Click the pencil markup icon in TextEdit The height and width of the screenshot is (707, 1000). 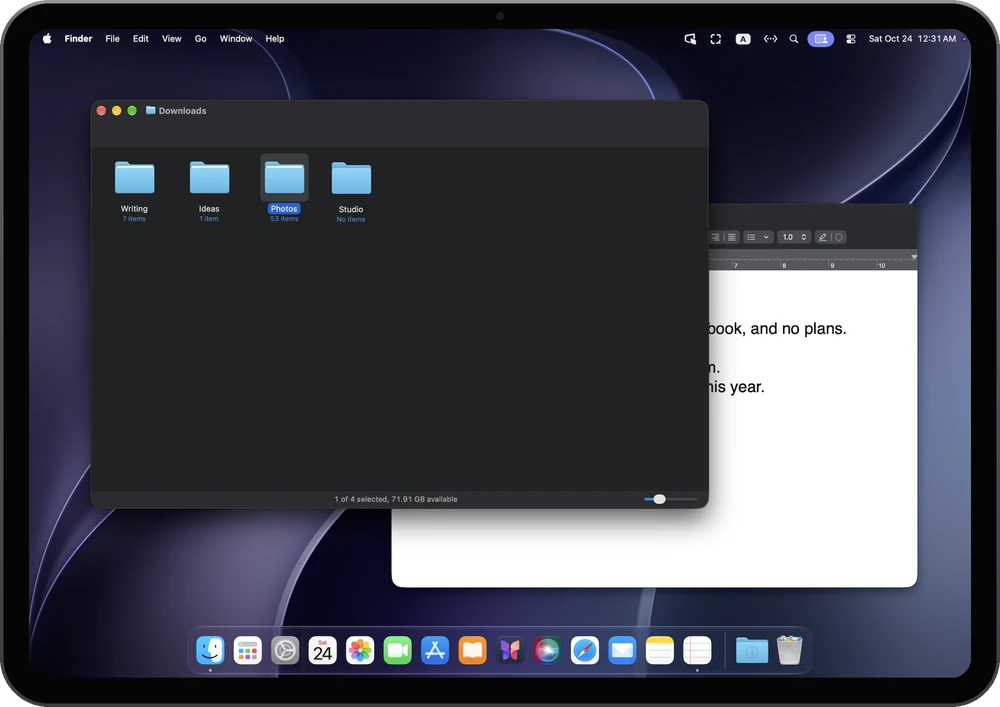(x=823, y=237)
